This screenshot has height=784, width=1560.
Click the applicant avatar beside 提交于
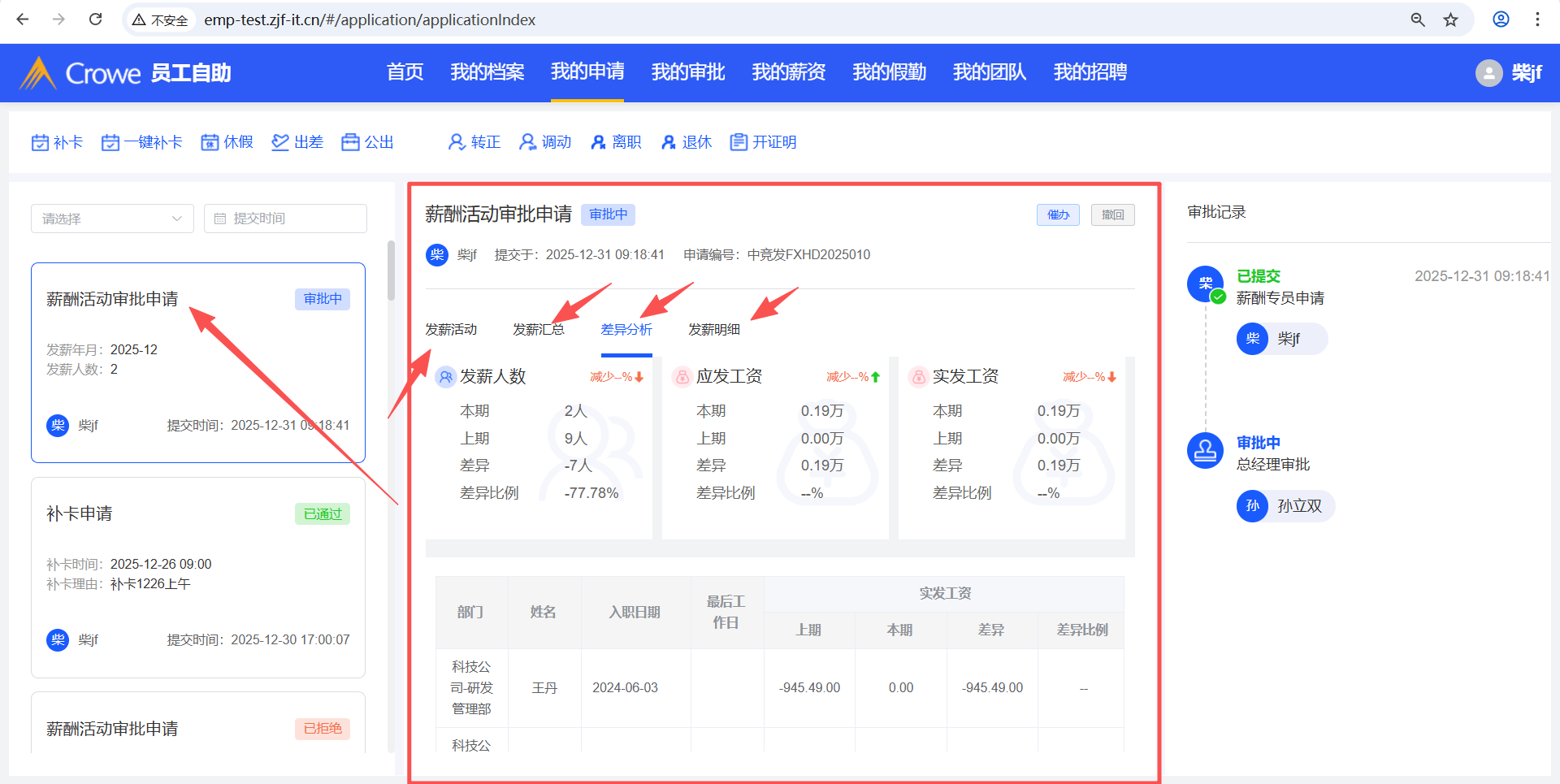click(x=437, y=255)
